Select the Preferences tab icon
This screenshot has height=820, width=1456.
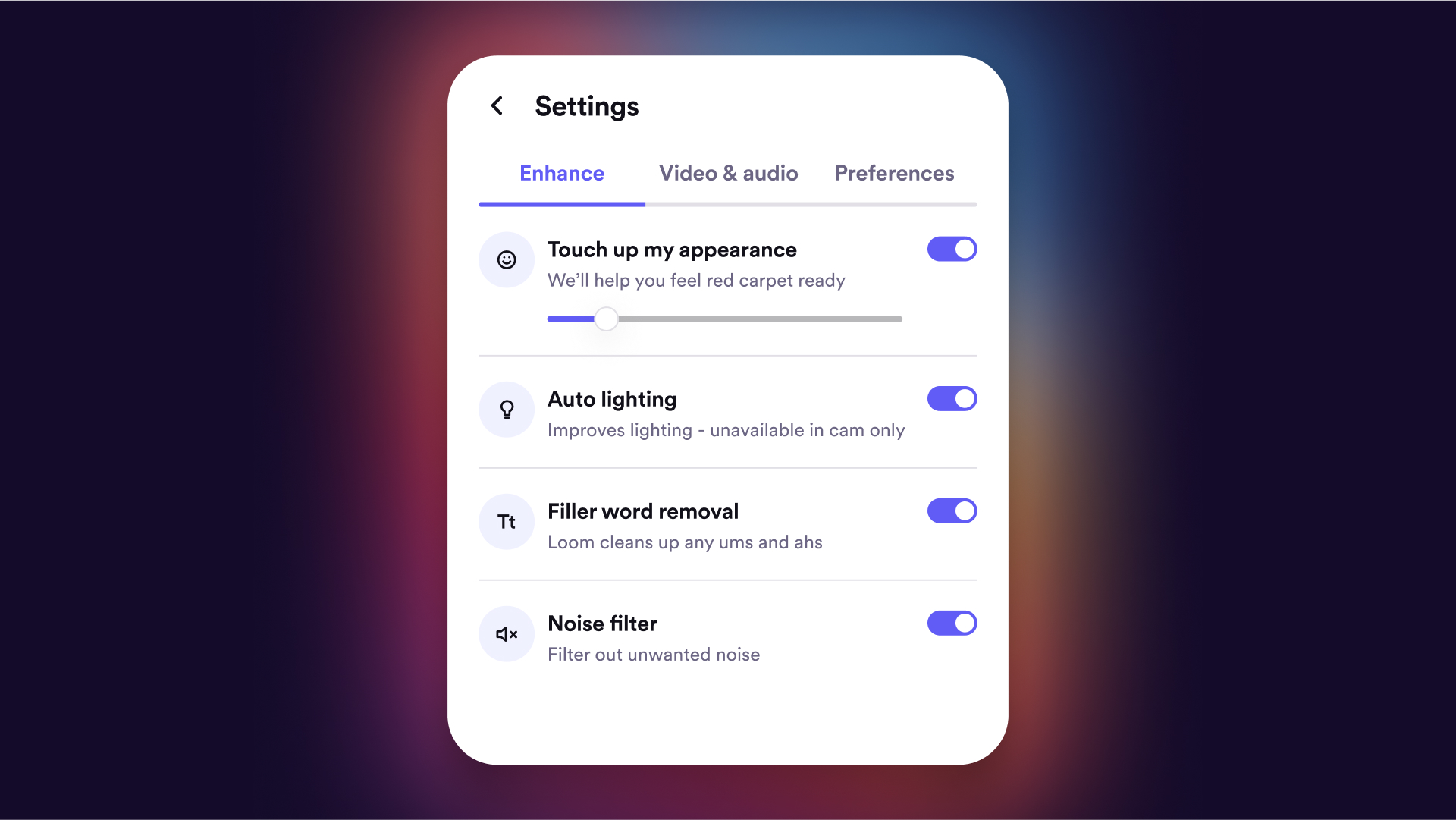894,173
